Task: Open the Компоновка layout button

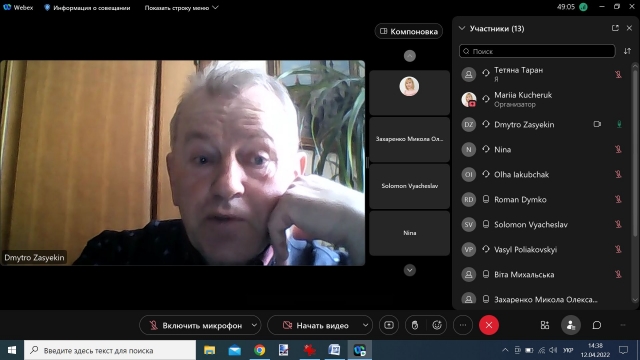Action: click(409, 31)
